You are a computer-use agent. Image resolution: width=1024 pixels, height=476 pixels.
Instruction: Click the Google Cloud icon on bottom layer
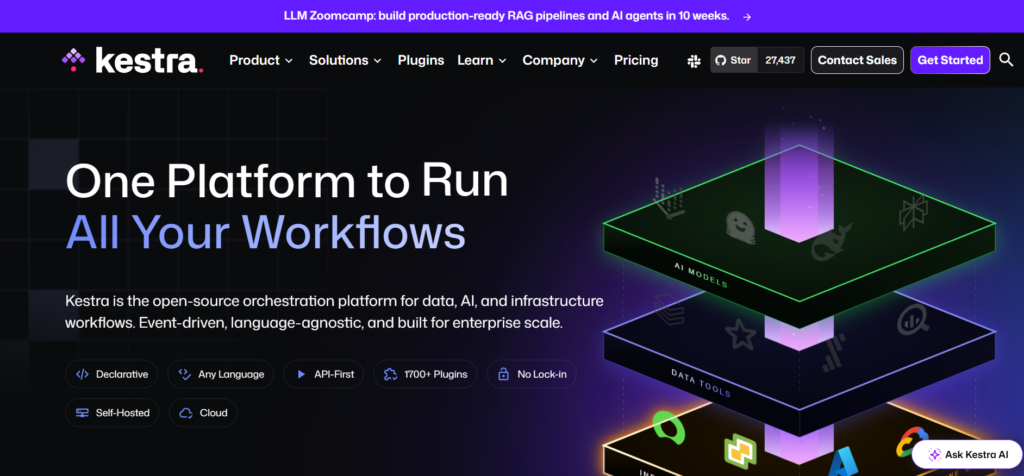click(912, 443)
